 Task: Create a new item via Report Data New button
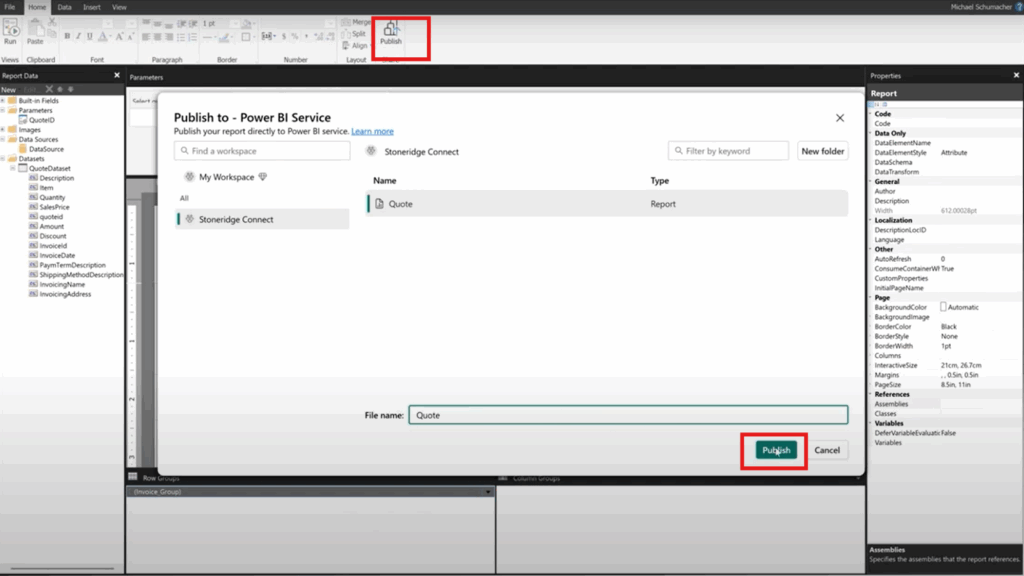(x=9, y=89)
